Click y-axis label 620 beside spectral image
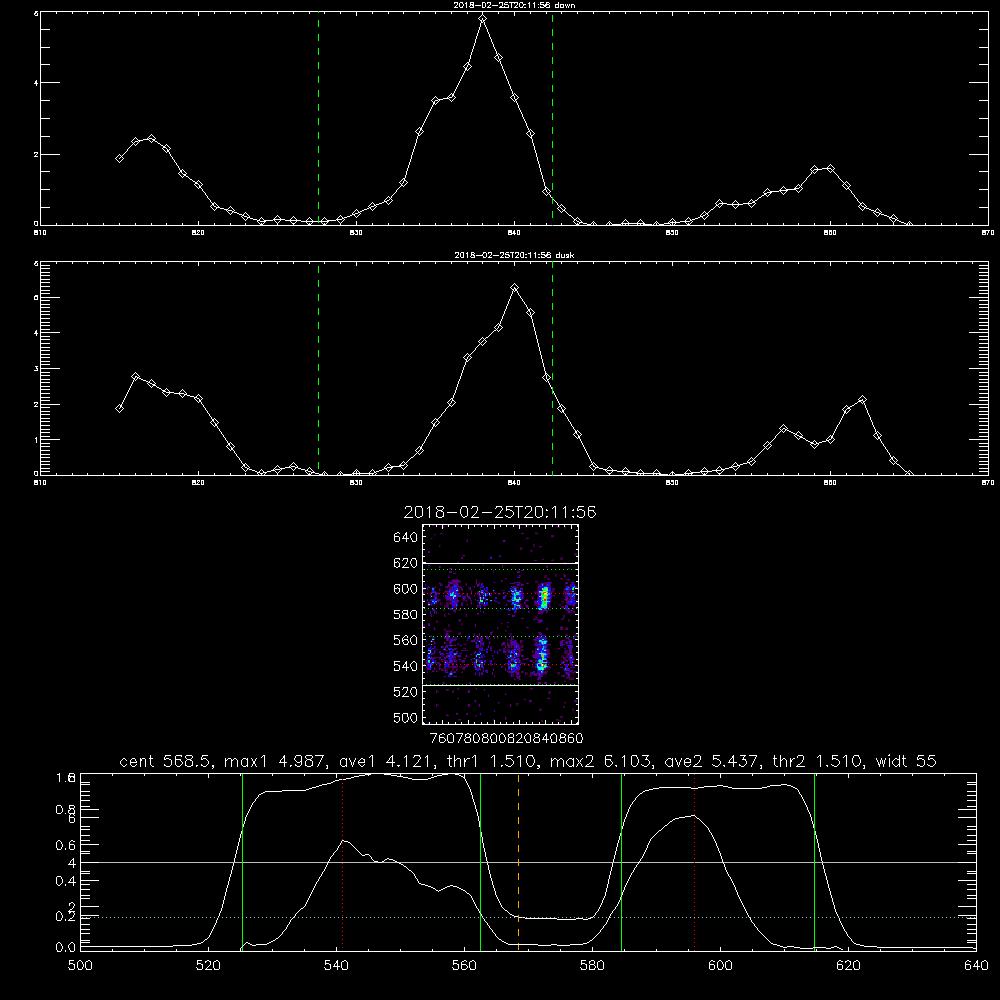 pos(406,563)
